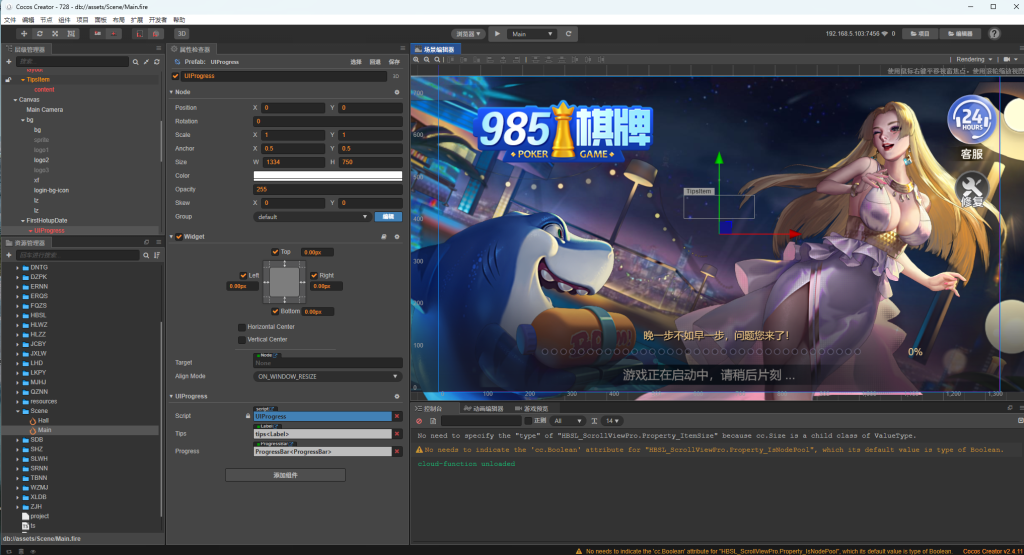The width and height of the screenshot is (1024, 555).
Task: Open the console All log filter dropdown
Action: tap(568, 421)
